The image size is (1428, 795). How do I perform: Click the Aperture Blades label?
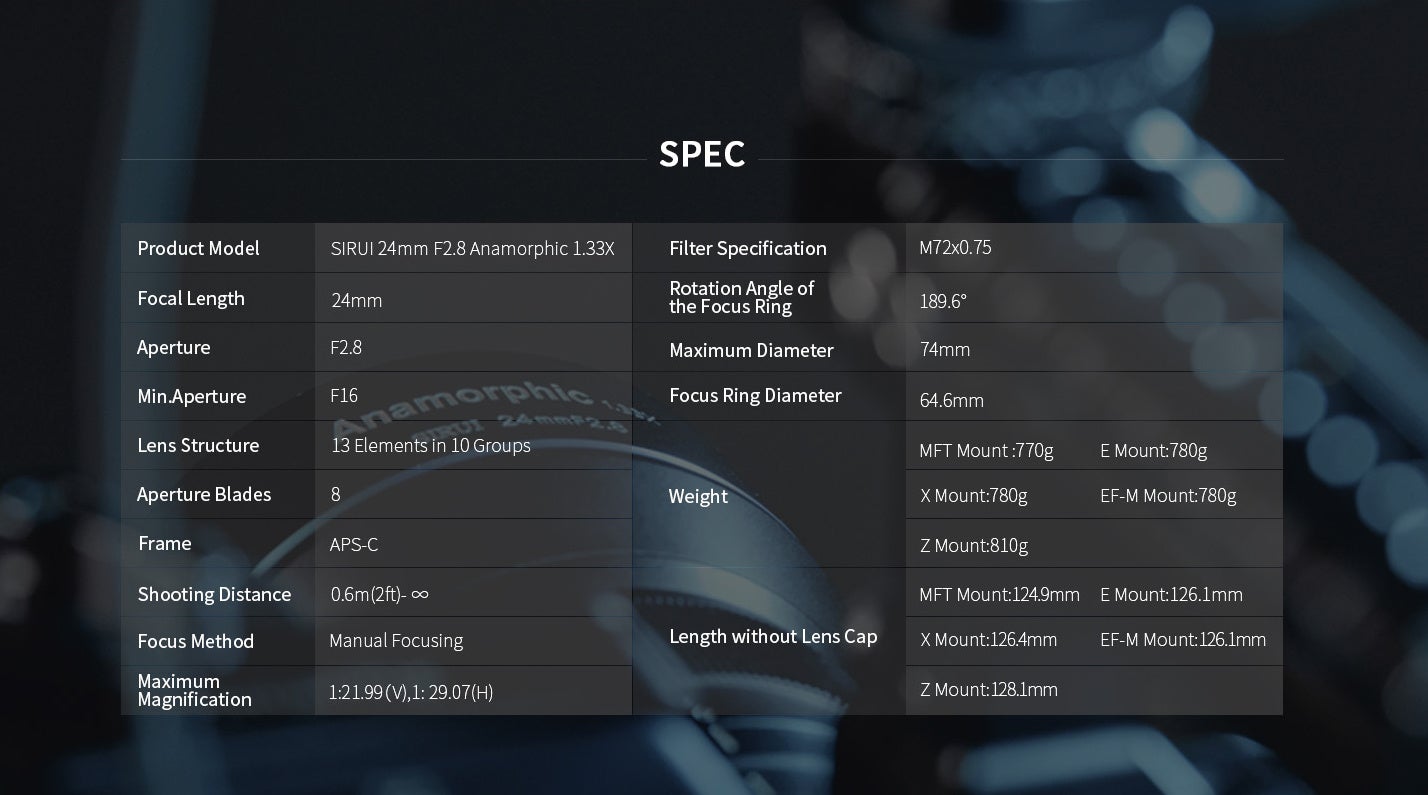click(204, 494)
